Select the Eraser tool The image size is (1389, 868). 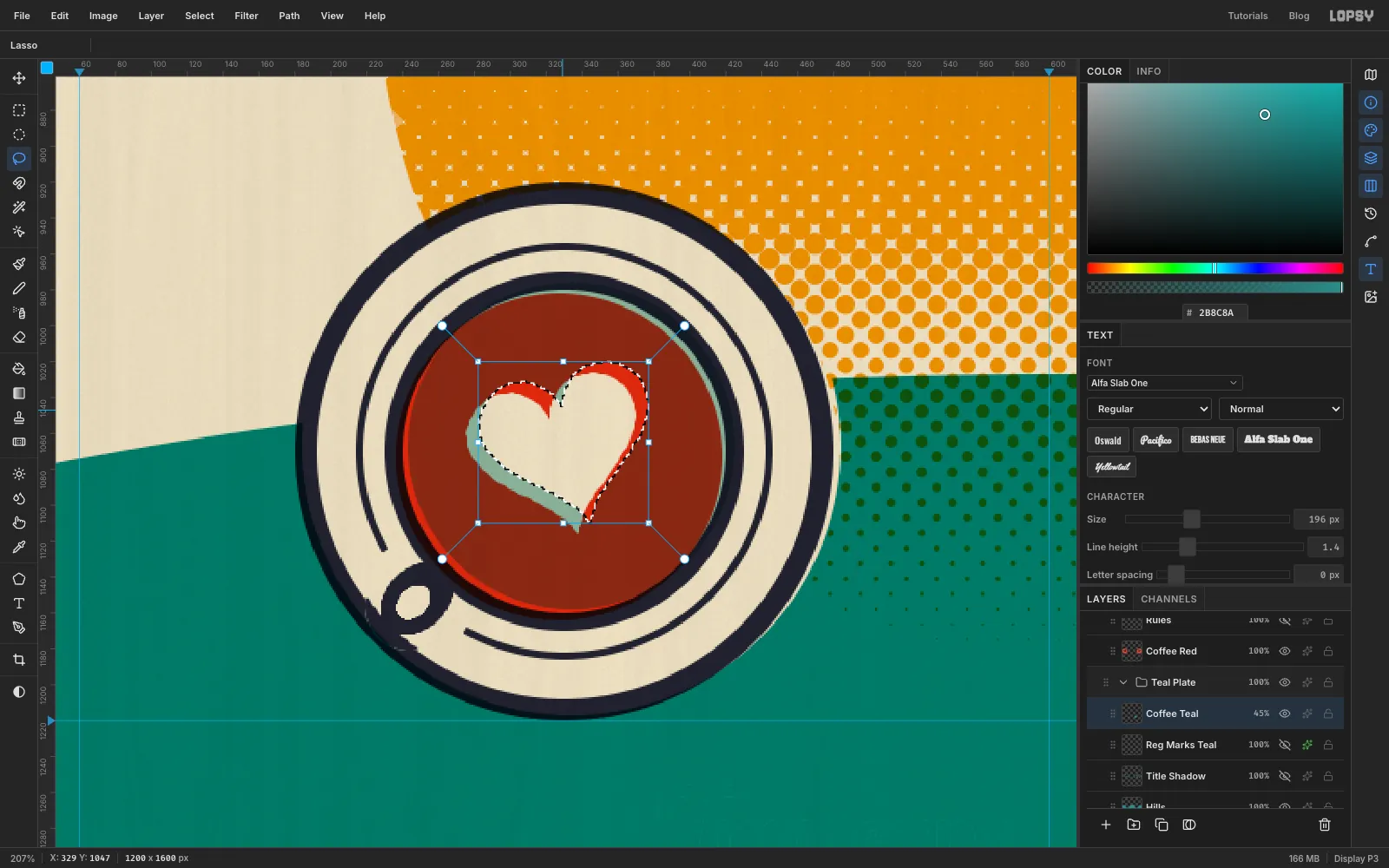tap(18, 337)
